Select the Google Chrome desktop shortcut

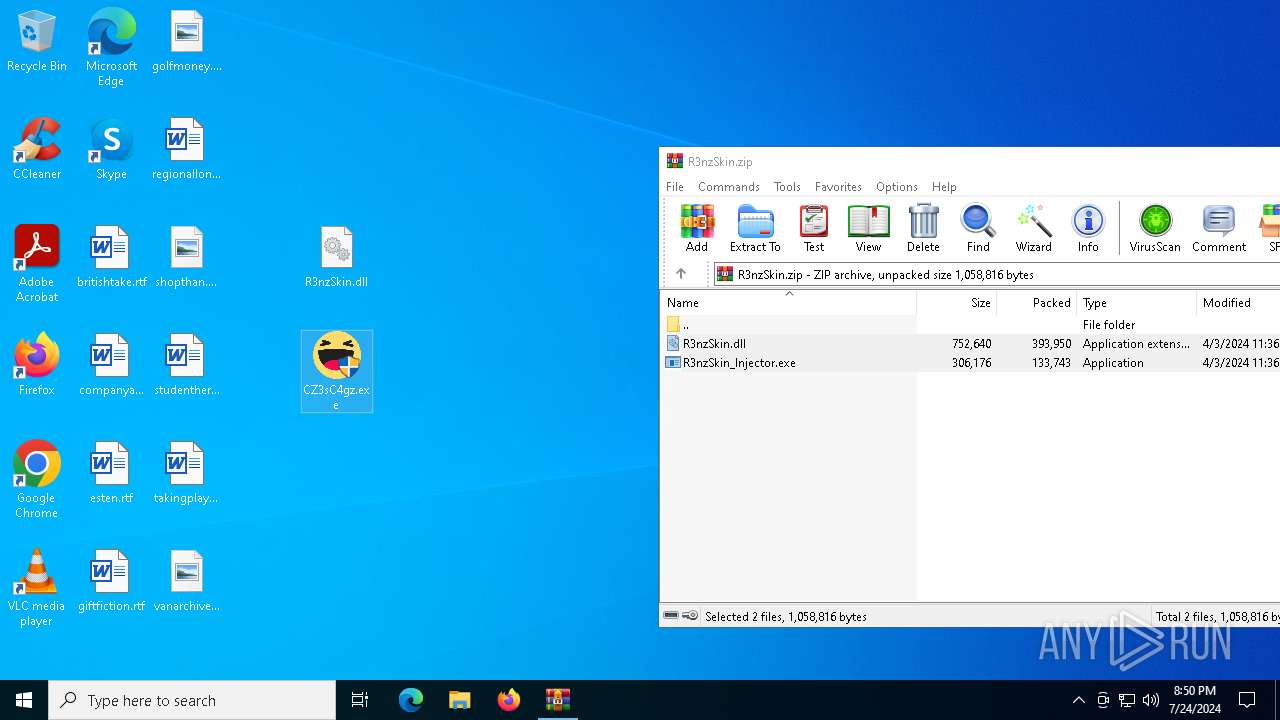coord(37,480)
